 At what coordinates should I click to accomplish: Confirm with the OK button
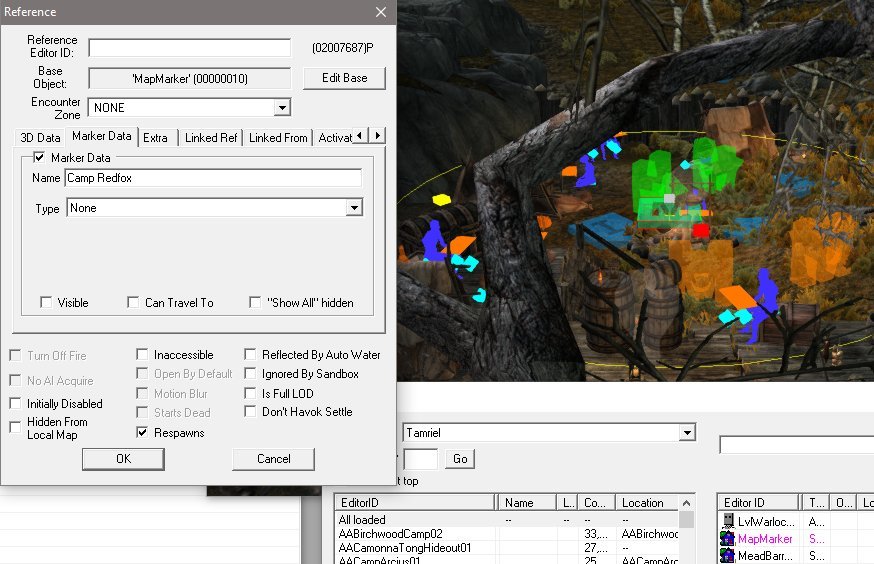pos(123,459)
